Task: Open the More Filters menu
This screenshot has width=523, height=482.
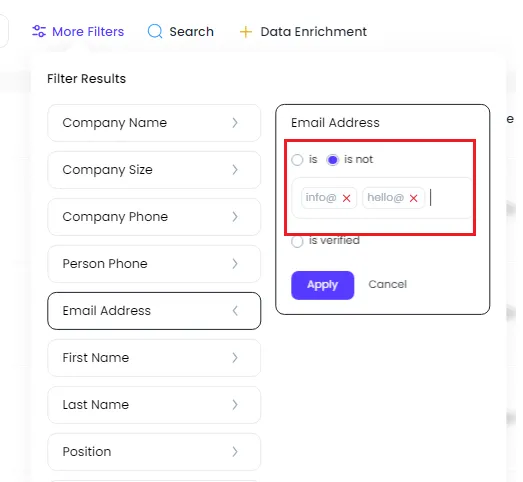Action: pos(78,32)
